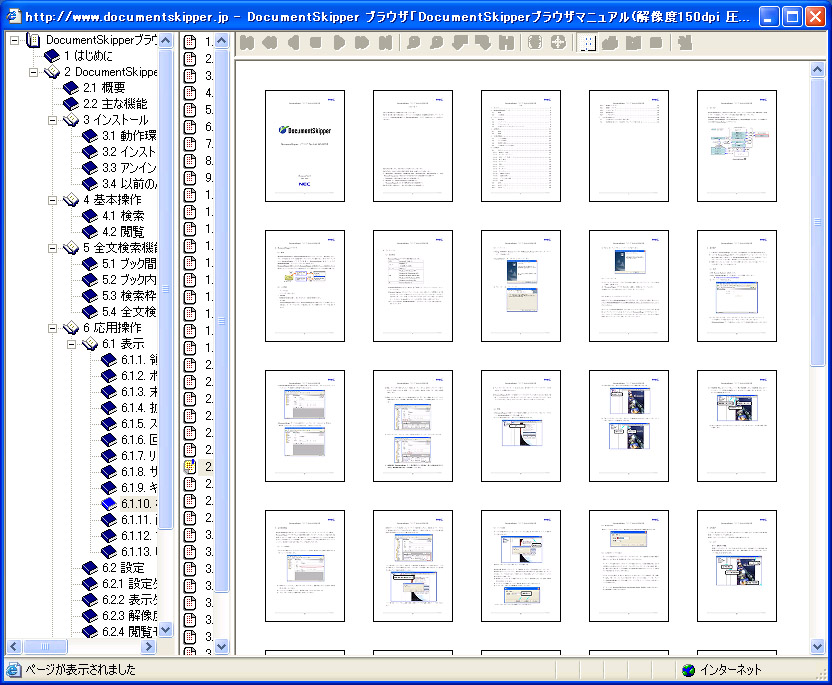This screenshot has width=832, height=685.
Task: Click the yellow annotated page icon in page list
Action: (190, 467)
